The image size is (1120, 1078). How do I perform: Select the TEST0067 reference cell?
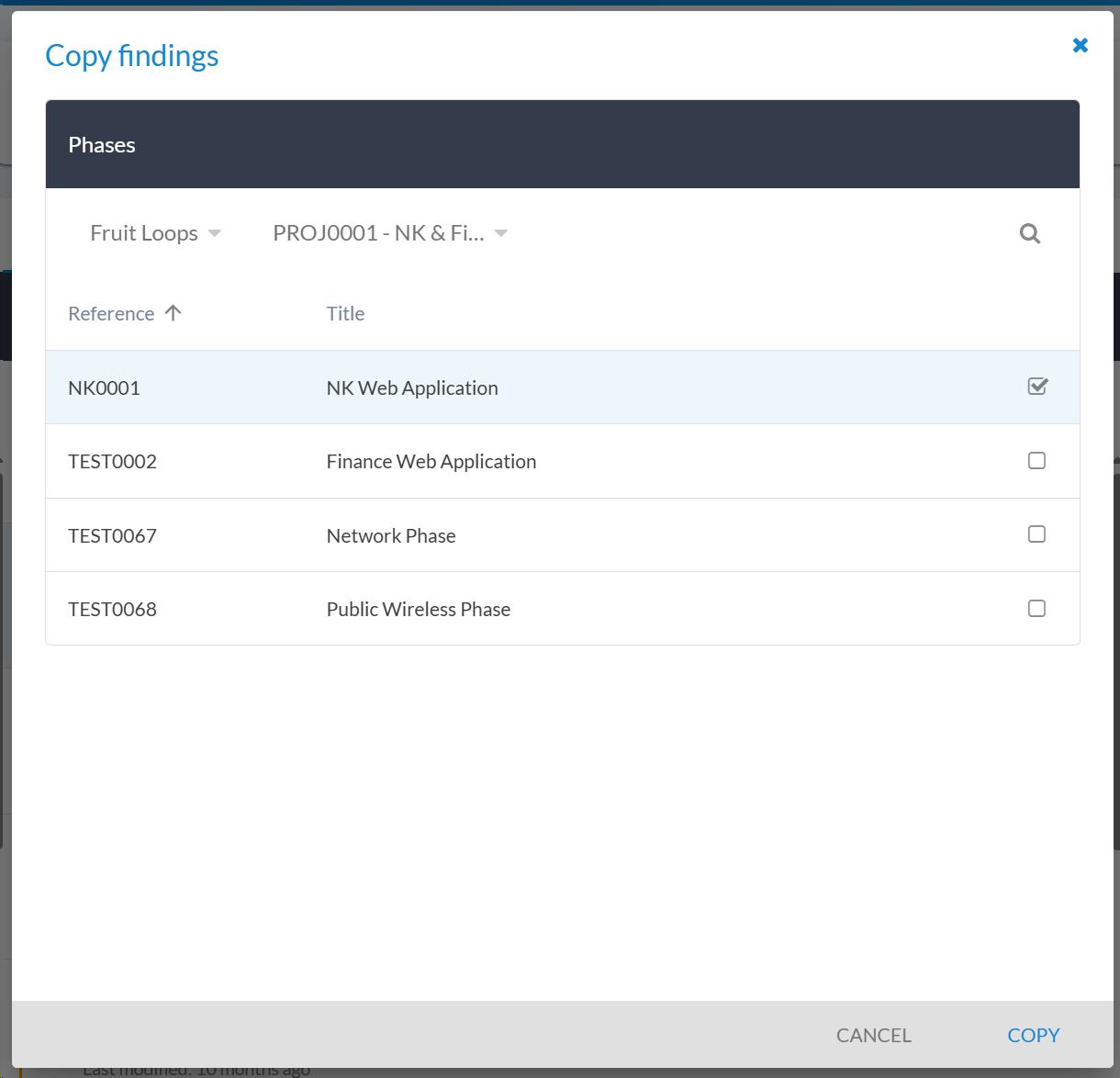112,536
